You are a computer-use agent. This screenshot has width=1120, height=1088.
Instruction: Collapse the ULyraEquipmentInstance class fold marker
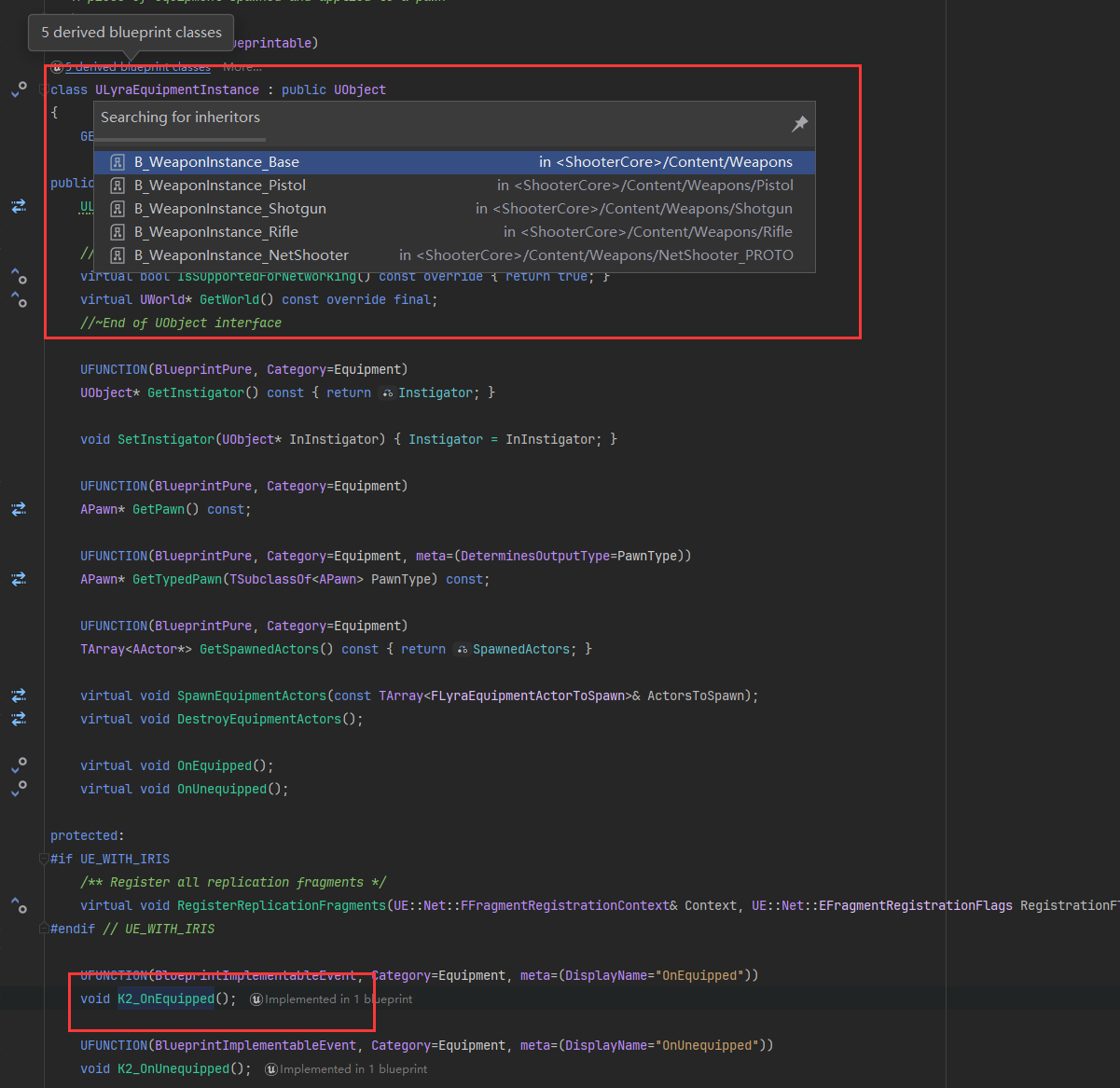[44, 90]
